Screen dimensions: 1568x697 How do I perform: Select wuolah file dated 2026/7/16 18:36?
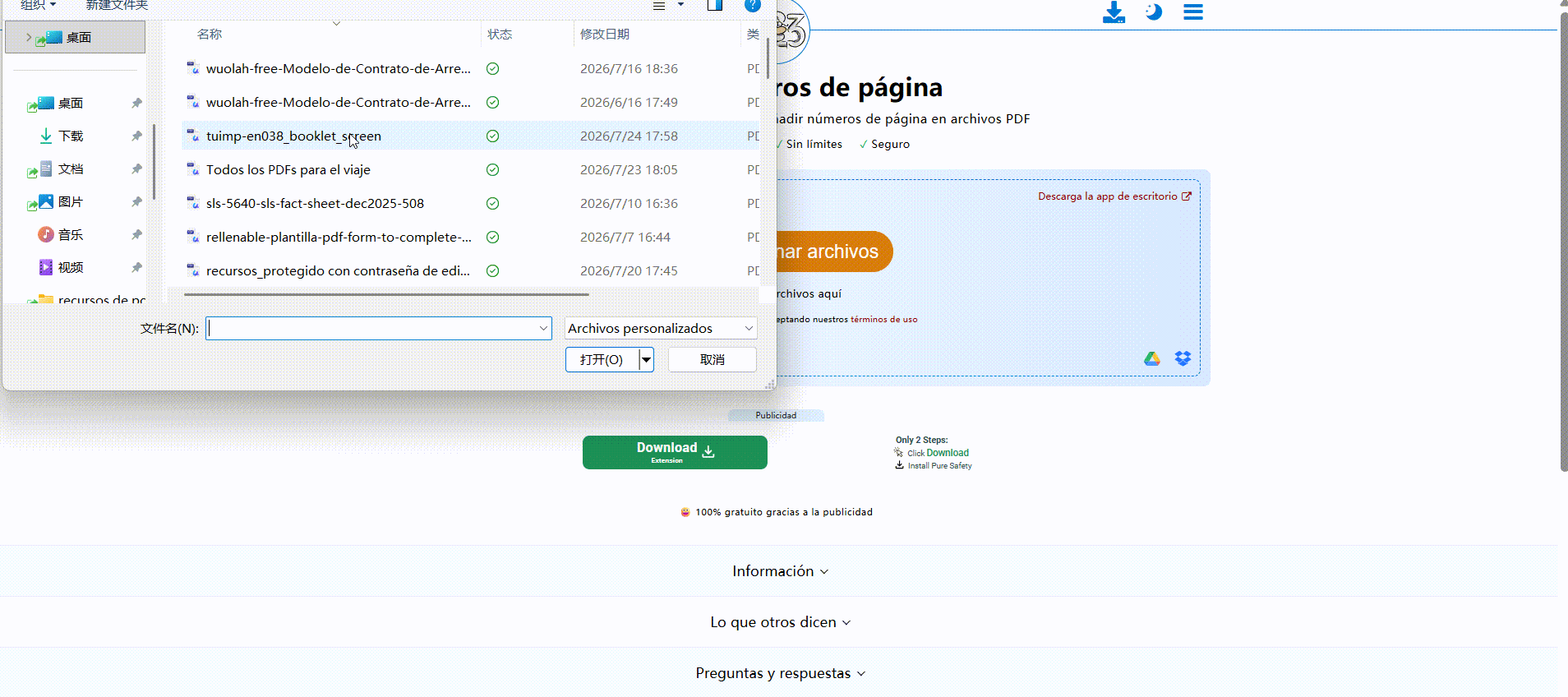[x=339, y=68]
